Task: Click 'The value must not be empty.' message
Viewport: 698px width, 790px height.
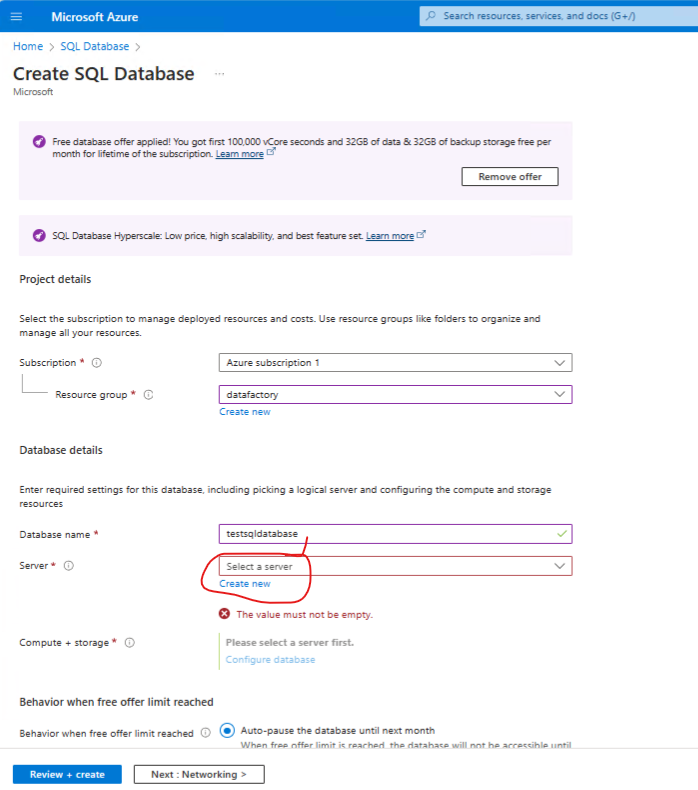Action: point(304,615)
